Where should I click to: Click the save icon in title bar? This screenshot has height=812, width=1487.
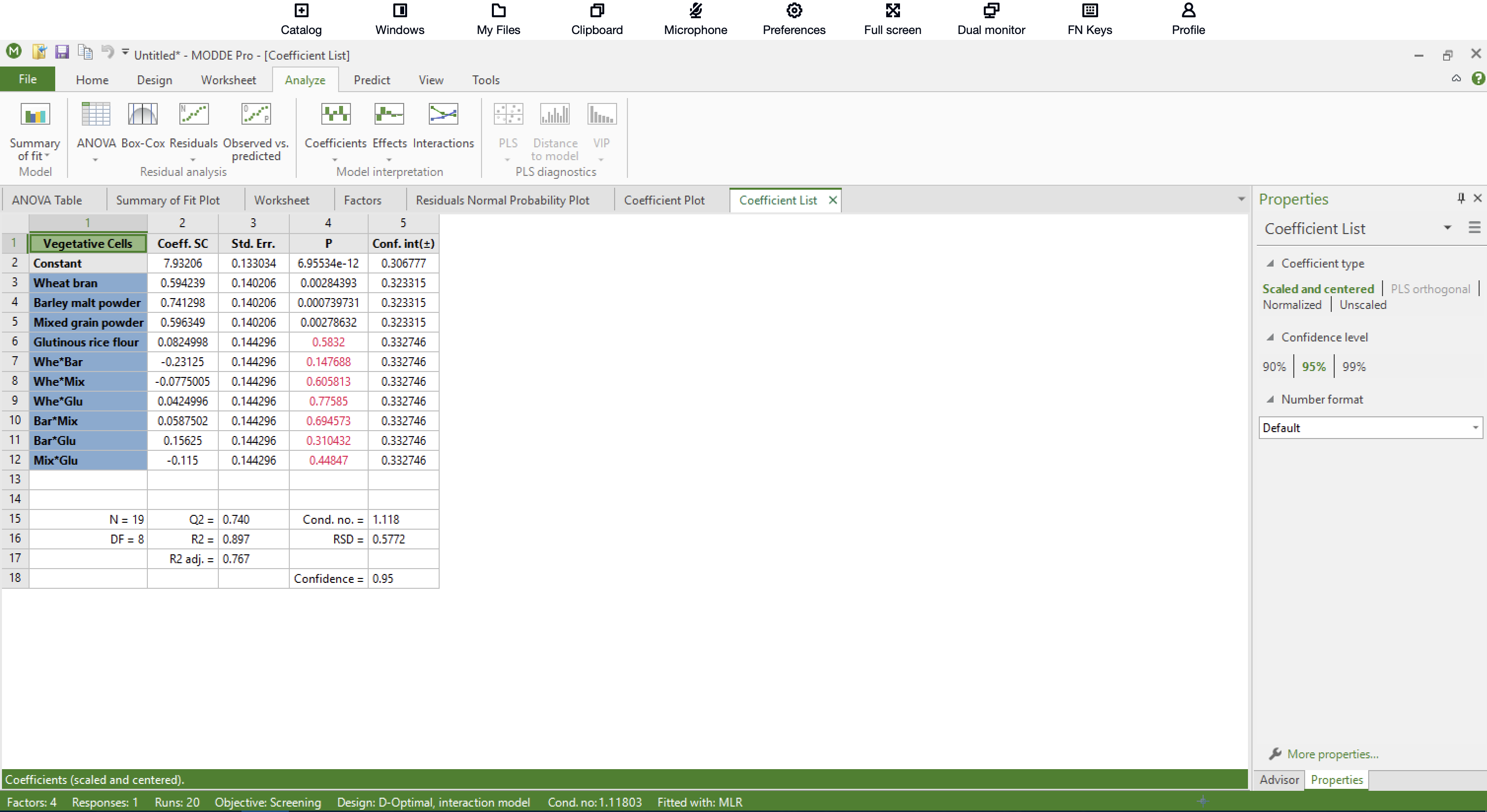pyautogui.click(x=62, y=53)
